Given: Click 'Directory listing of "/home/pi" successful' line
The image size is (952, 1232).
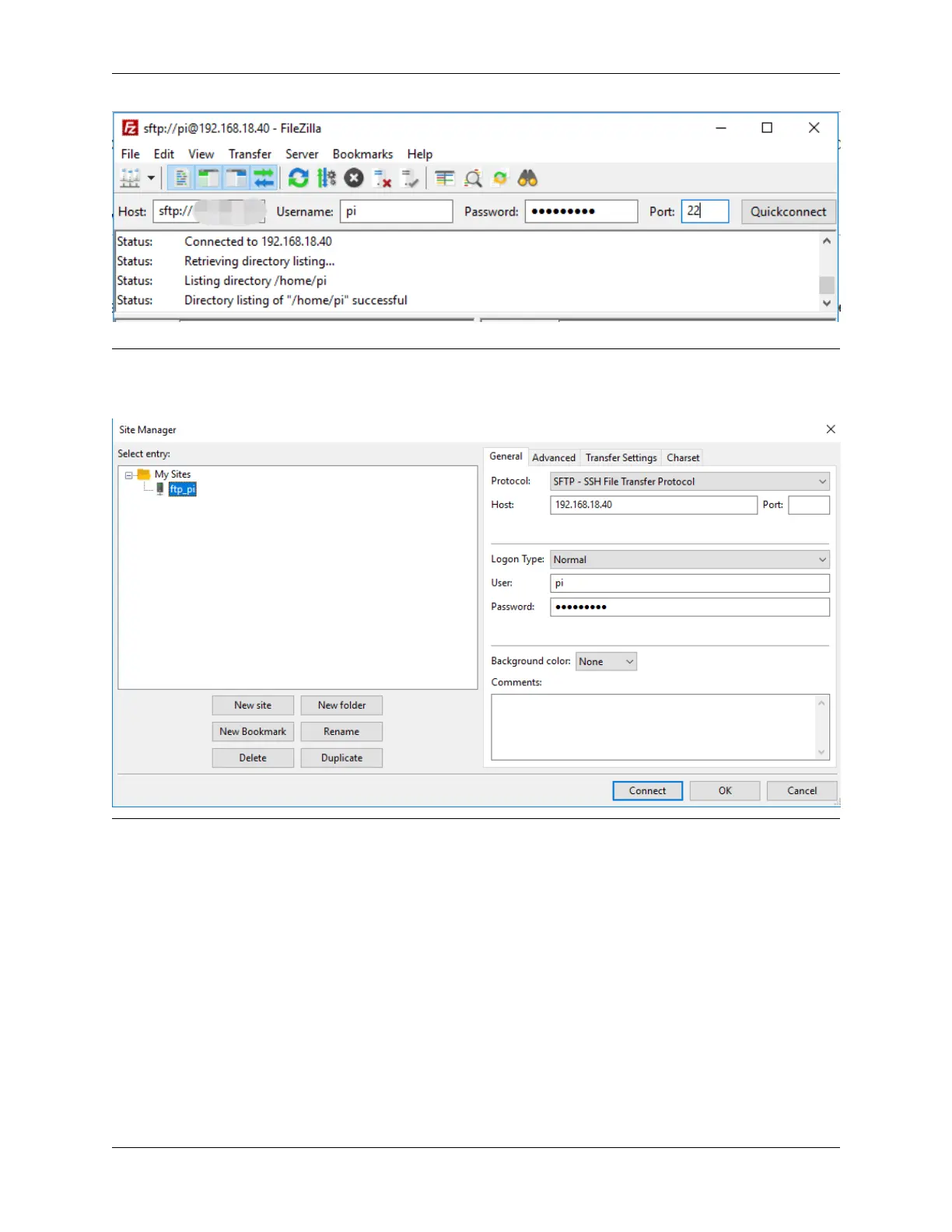Looking at the screenshot, I should tap(296, 300).
